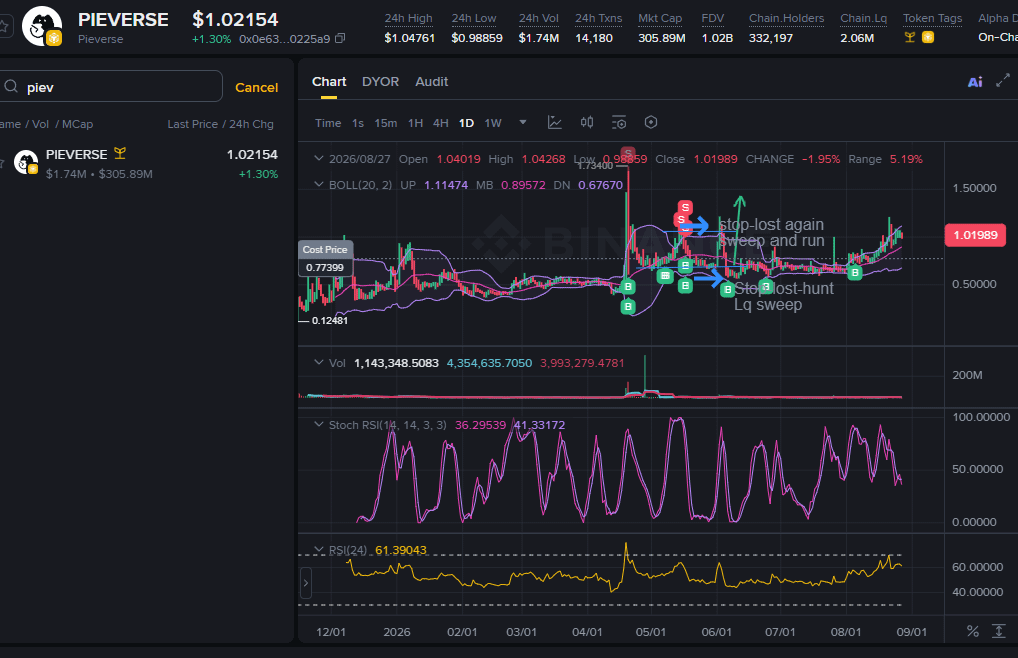The width and height of the screenshot is (1018, 658).
Task: Click the plant icon under Token Tags
Action: (x=910, y=38)
